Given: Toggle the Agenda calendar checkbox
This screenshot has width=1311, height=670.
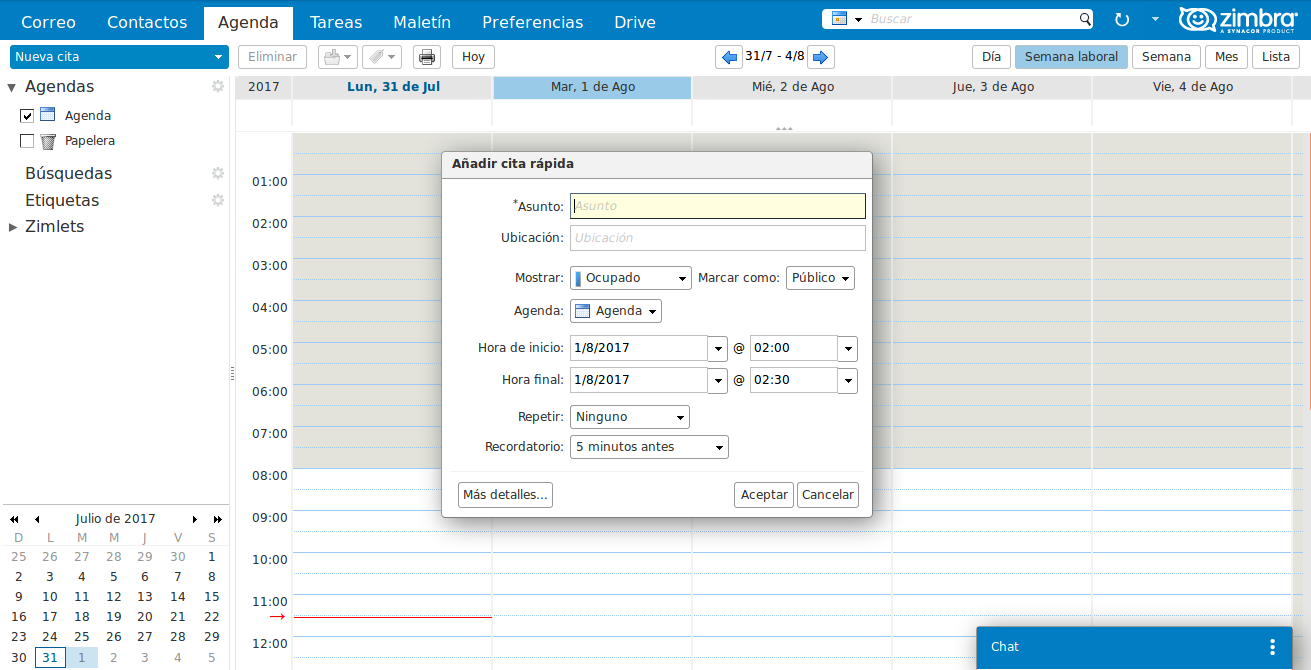Looking at the screenshot, I should pos(27,116).
